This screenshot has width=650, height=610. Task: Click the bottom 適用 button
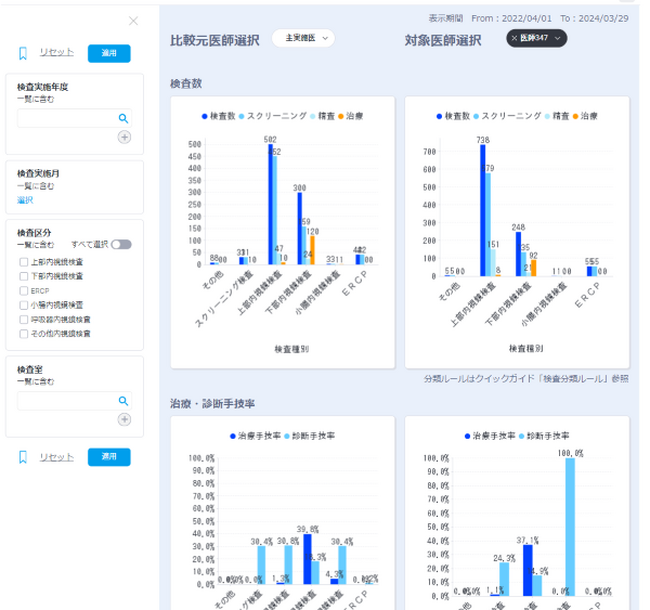coord(109,457)
